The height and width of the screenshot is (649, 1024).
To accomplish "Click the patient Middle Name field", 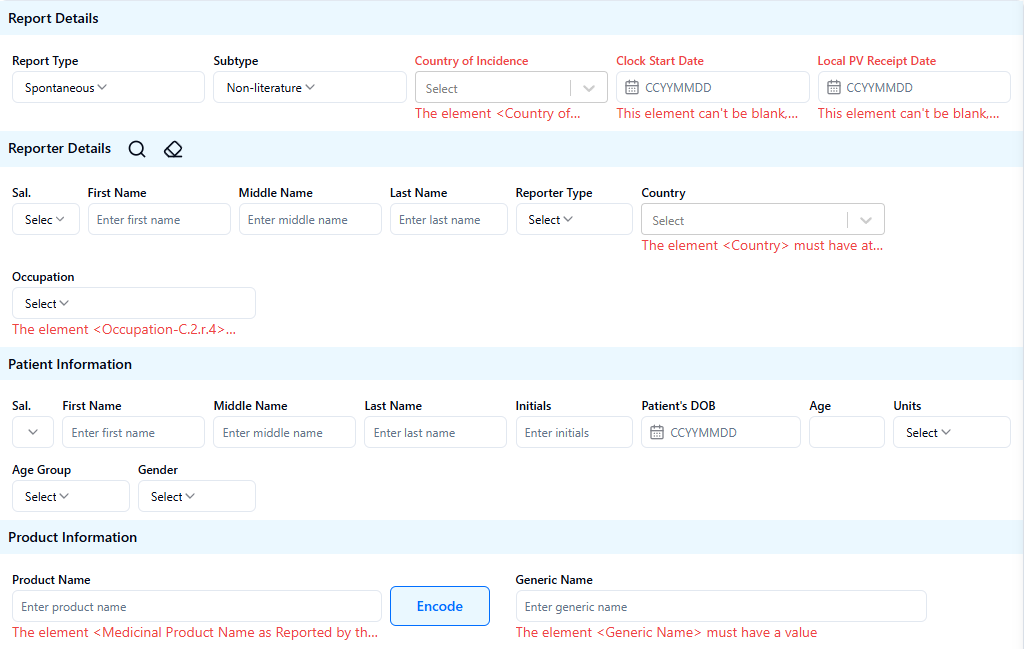I will (x=285, y=432).
